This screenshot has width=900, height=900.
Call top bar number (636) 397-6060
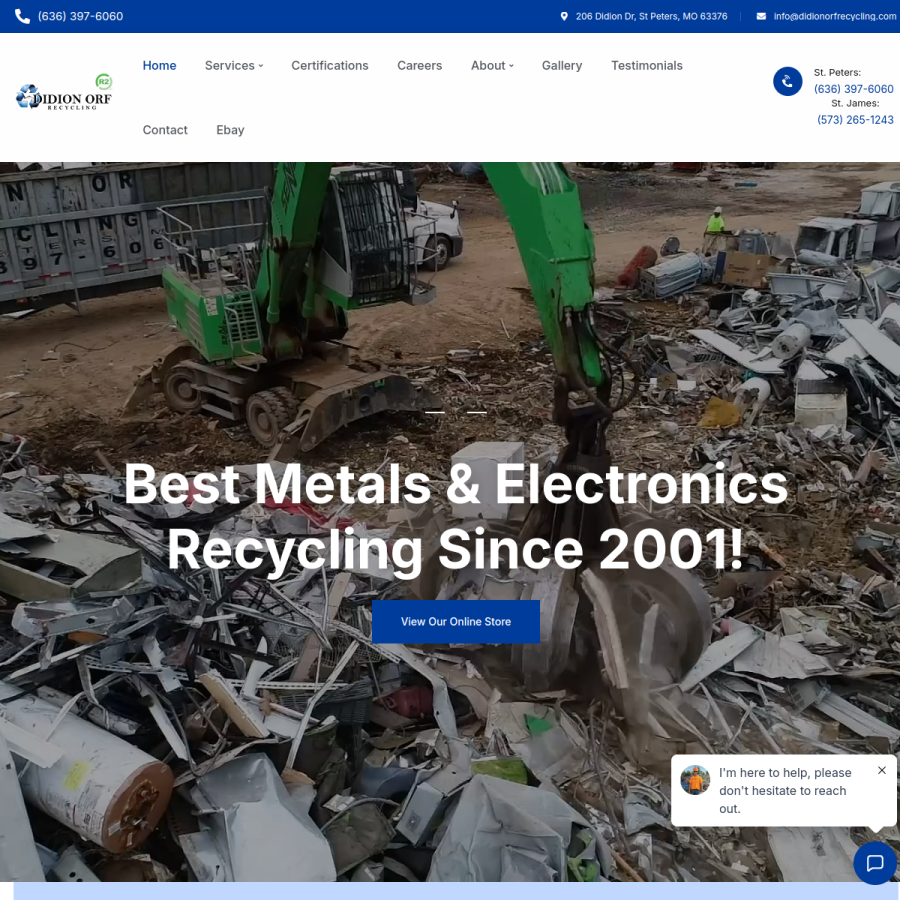(80, 16)
